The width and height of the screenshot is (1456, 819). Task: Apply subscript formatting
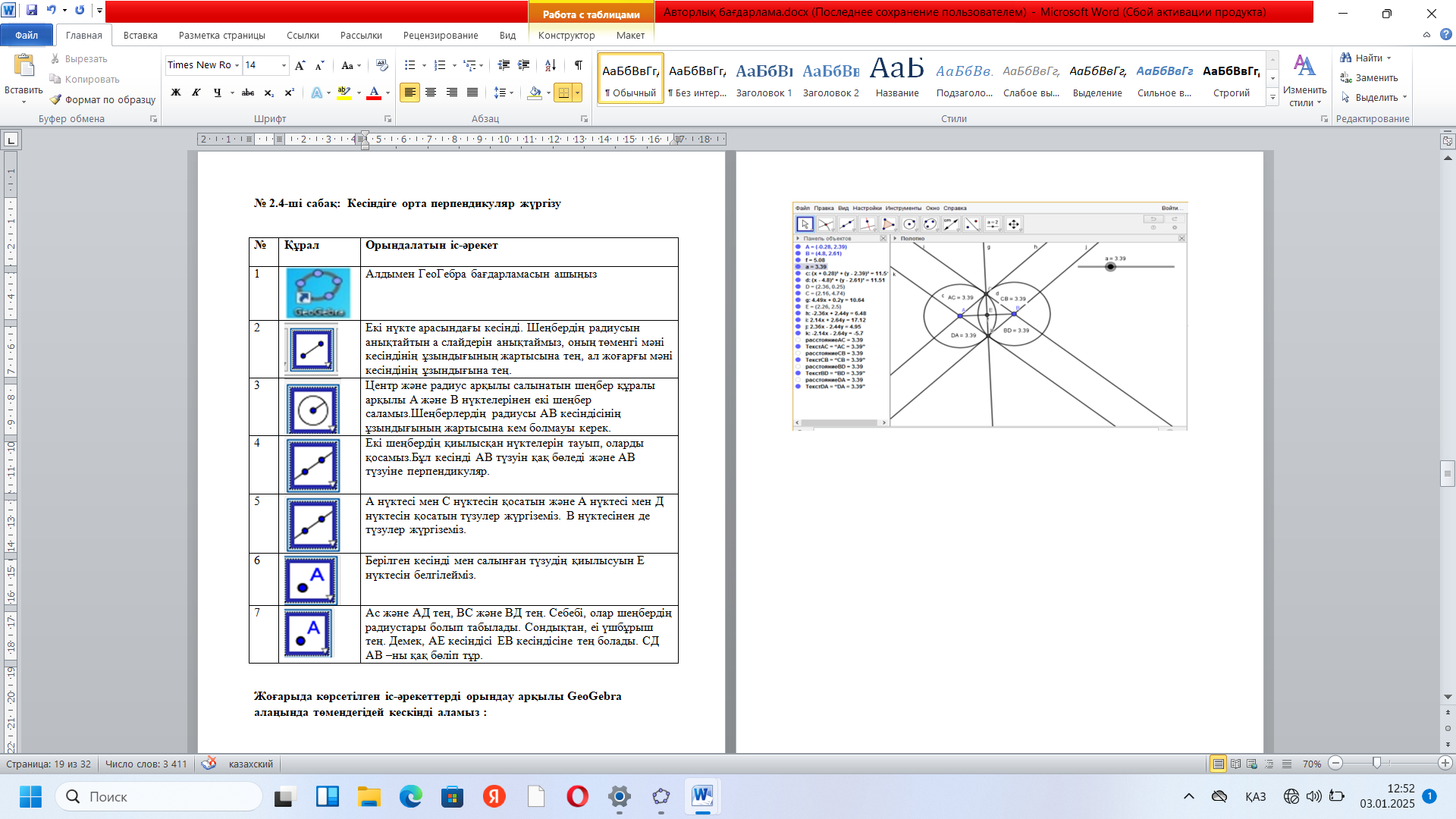pos(268,93)
